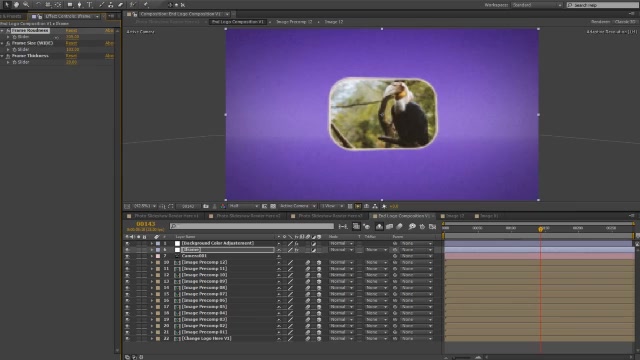The image size is (640, 360).
Task: Click the timeline layer search field
Action: pos(251,226)
